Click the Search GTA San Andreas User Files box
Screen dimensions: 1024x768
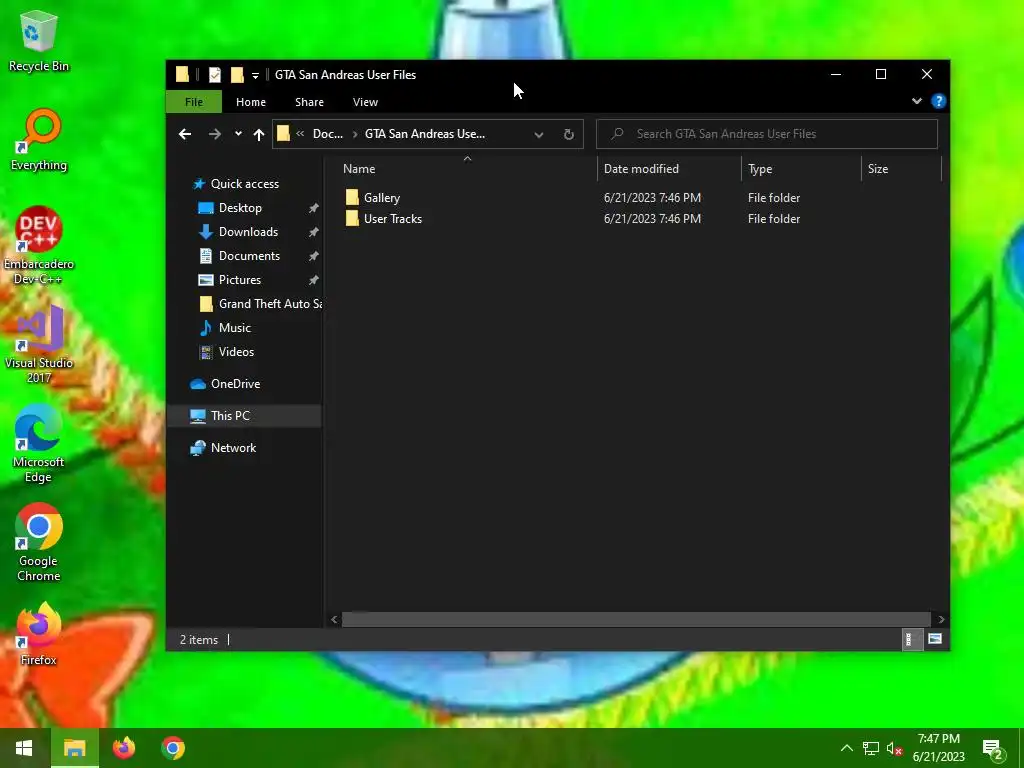(767, 134)
